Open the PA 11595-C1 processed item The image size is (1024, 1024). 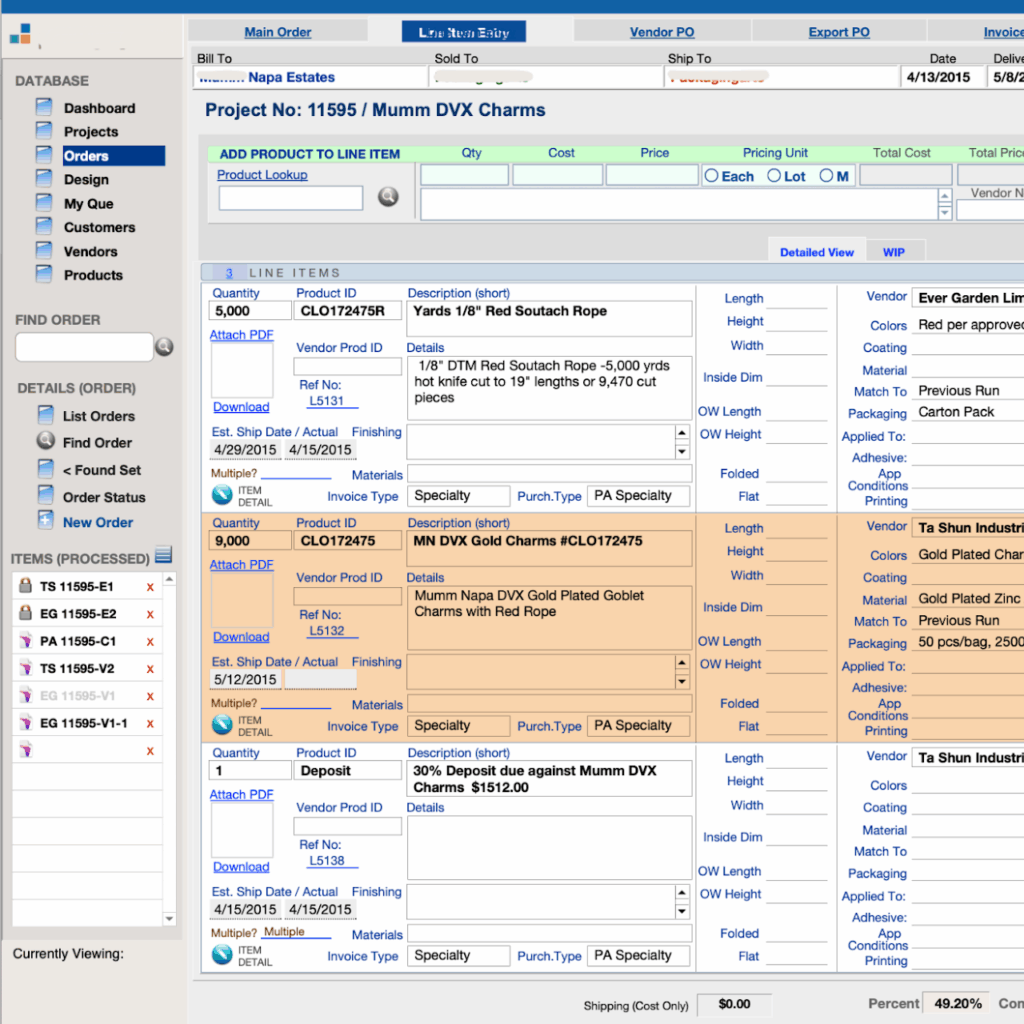(77, 641)
